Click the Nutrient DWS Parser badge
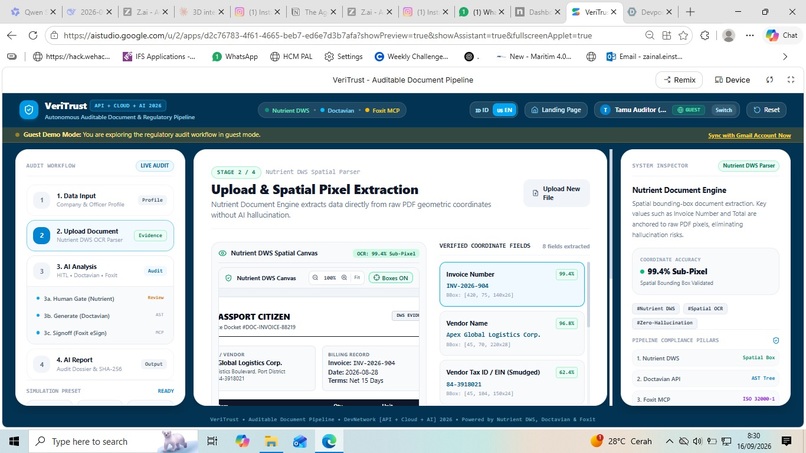The width and height of the screenshot is (806, 453). pos(748,166)
